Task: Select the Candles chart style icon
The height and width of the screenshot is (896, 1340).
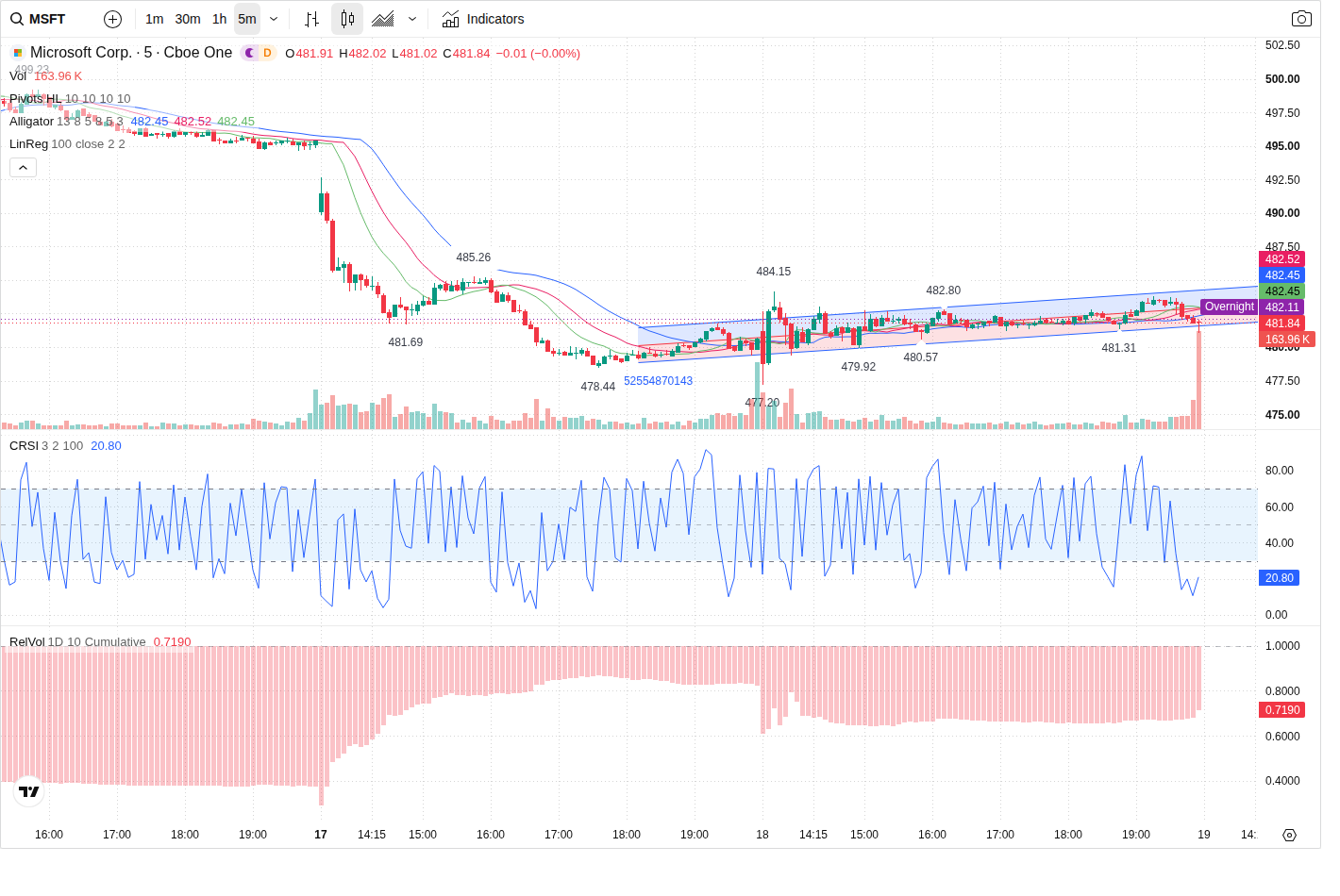Action: (347, 19)
